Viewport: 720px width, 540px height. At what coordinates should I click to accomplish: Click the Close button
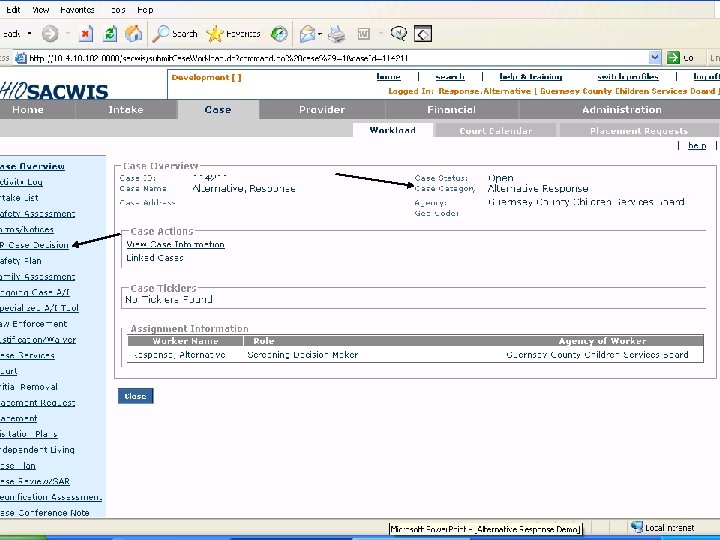tap(135, 396)
